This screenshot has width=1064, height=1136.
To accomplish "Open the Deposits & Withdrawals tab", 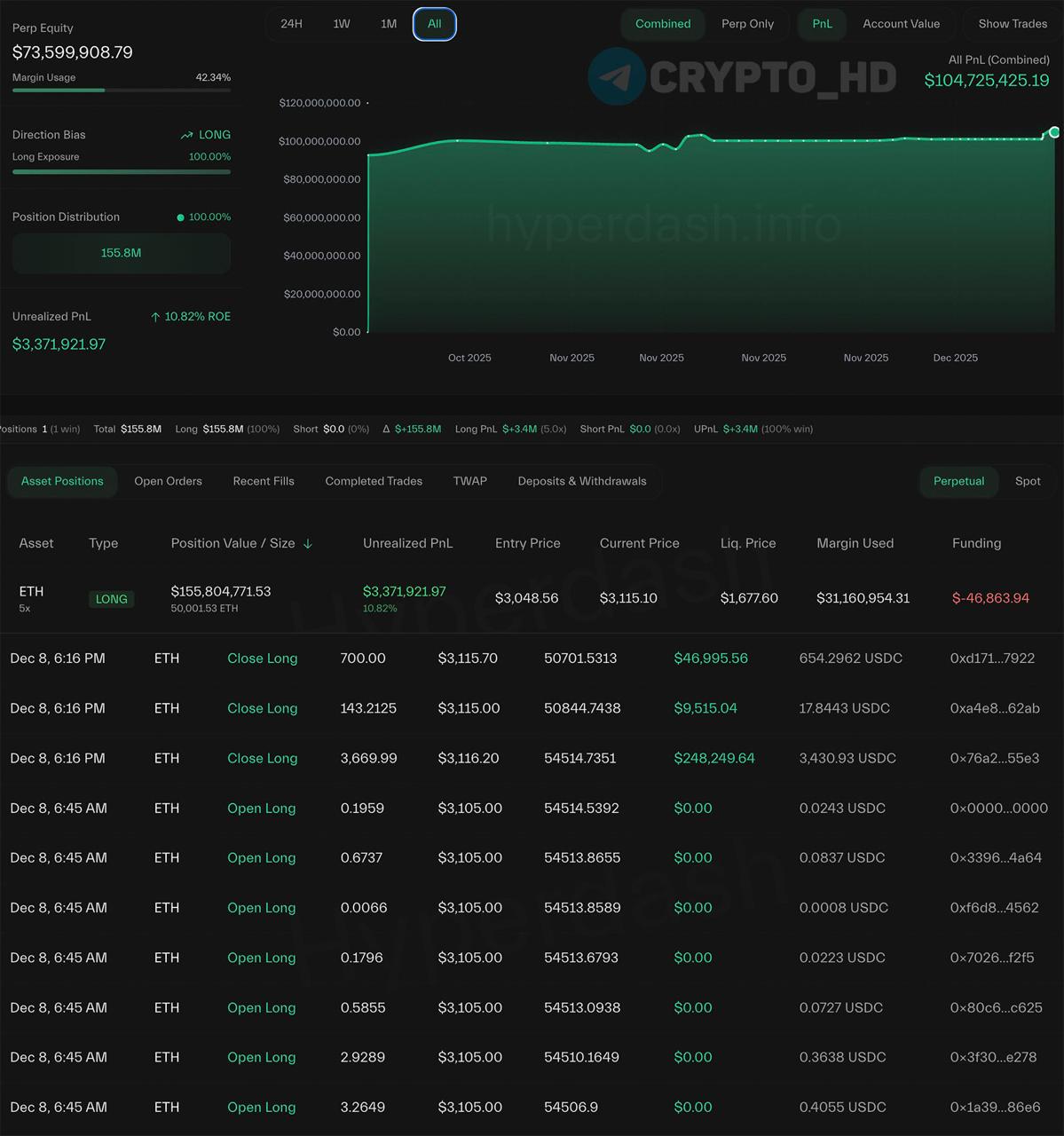I will point(582,481).
